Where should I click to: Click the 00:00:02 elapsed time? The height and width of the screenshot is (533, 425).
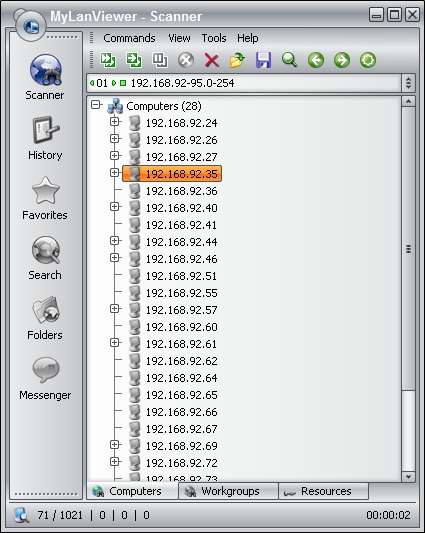388,515
